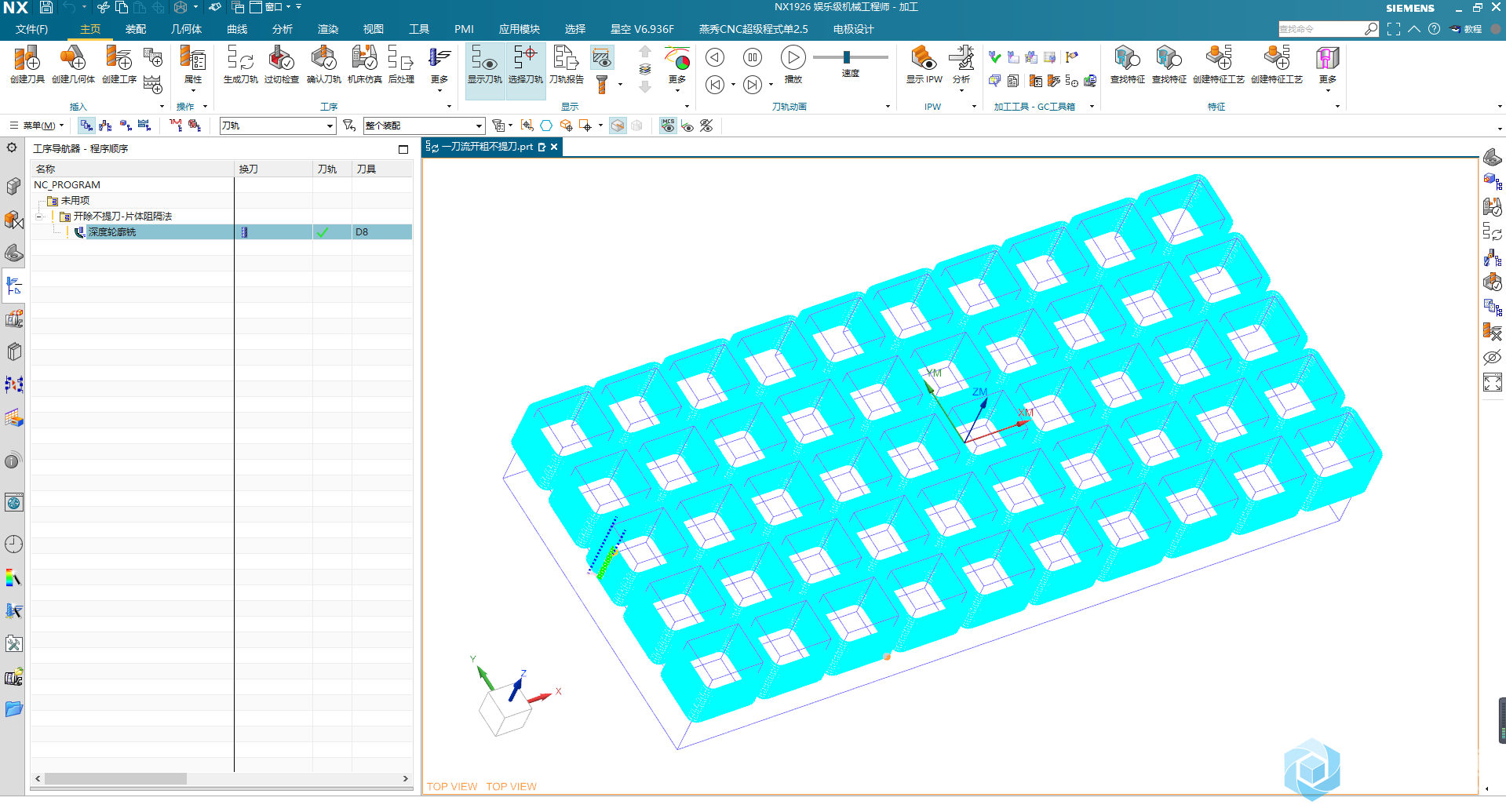Open the 几何体 ribbon tab
This screenshot has height=812, width=1506.
(x=187, y=29)
